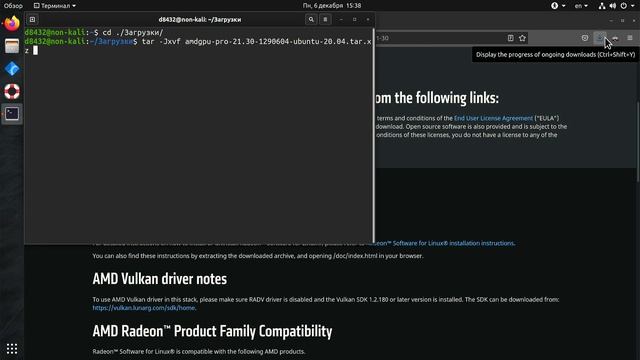The height and width of the screenshot is (360, 640).
Task: Minimize the Firefox window
Action: tap(611, 20)
